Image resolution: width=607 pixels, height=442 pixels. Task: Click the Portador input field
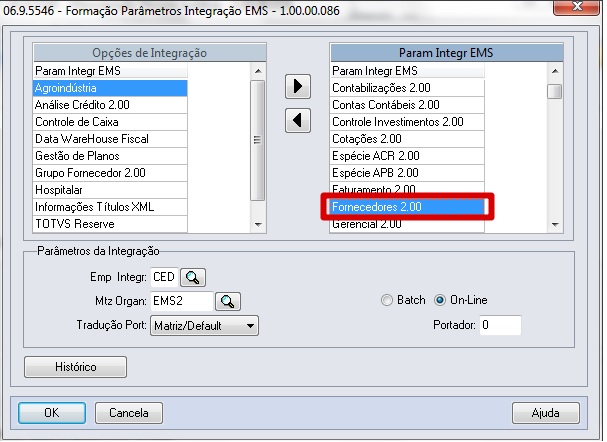point(500,325)
